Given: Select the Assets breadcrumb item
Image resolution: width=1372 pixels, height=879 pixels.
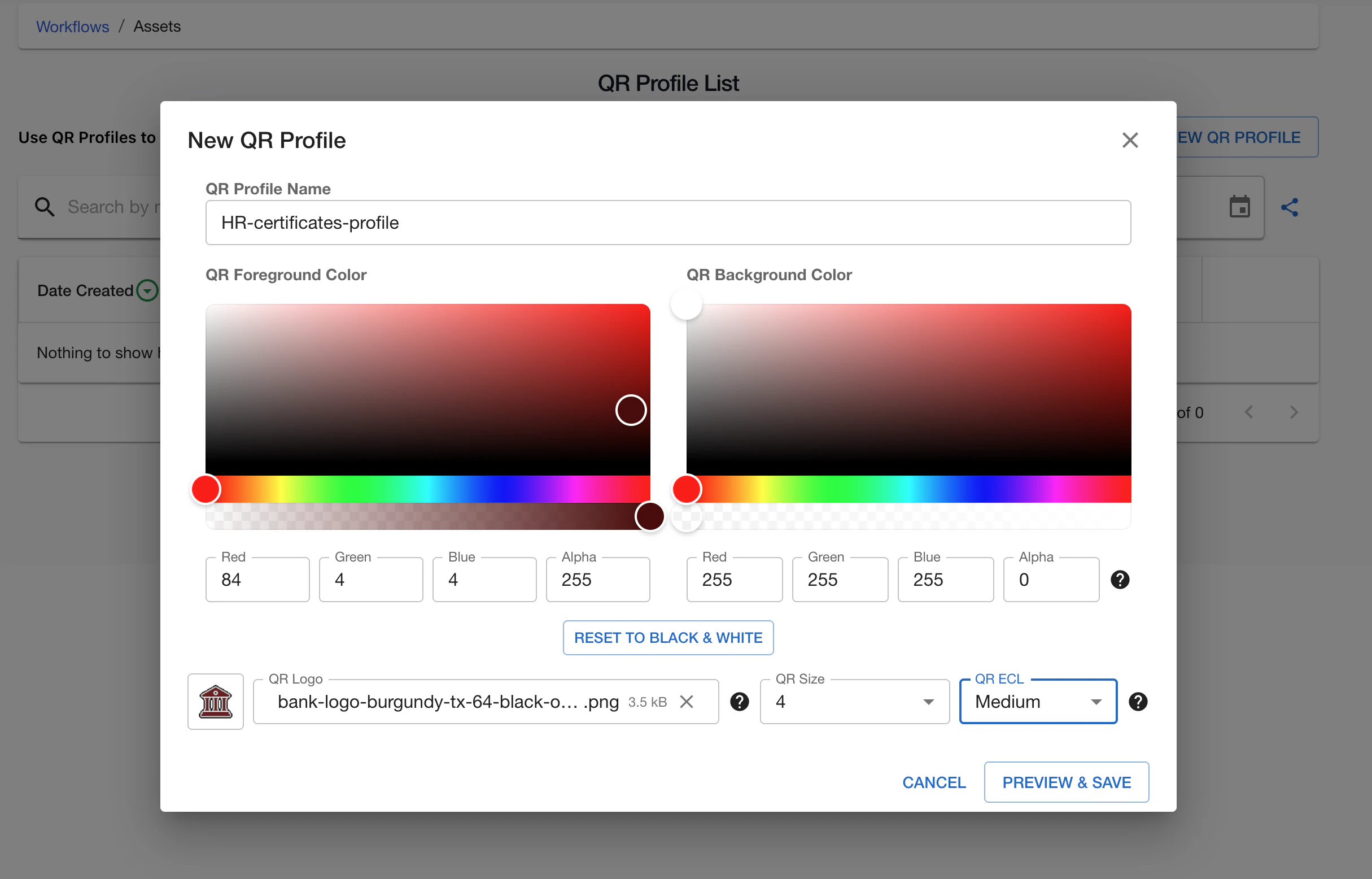Looking at the screenshot, I should tap(157, 26).
